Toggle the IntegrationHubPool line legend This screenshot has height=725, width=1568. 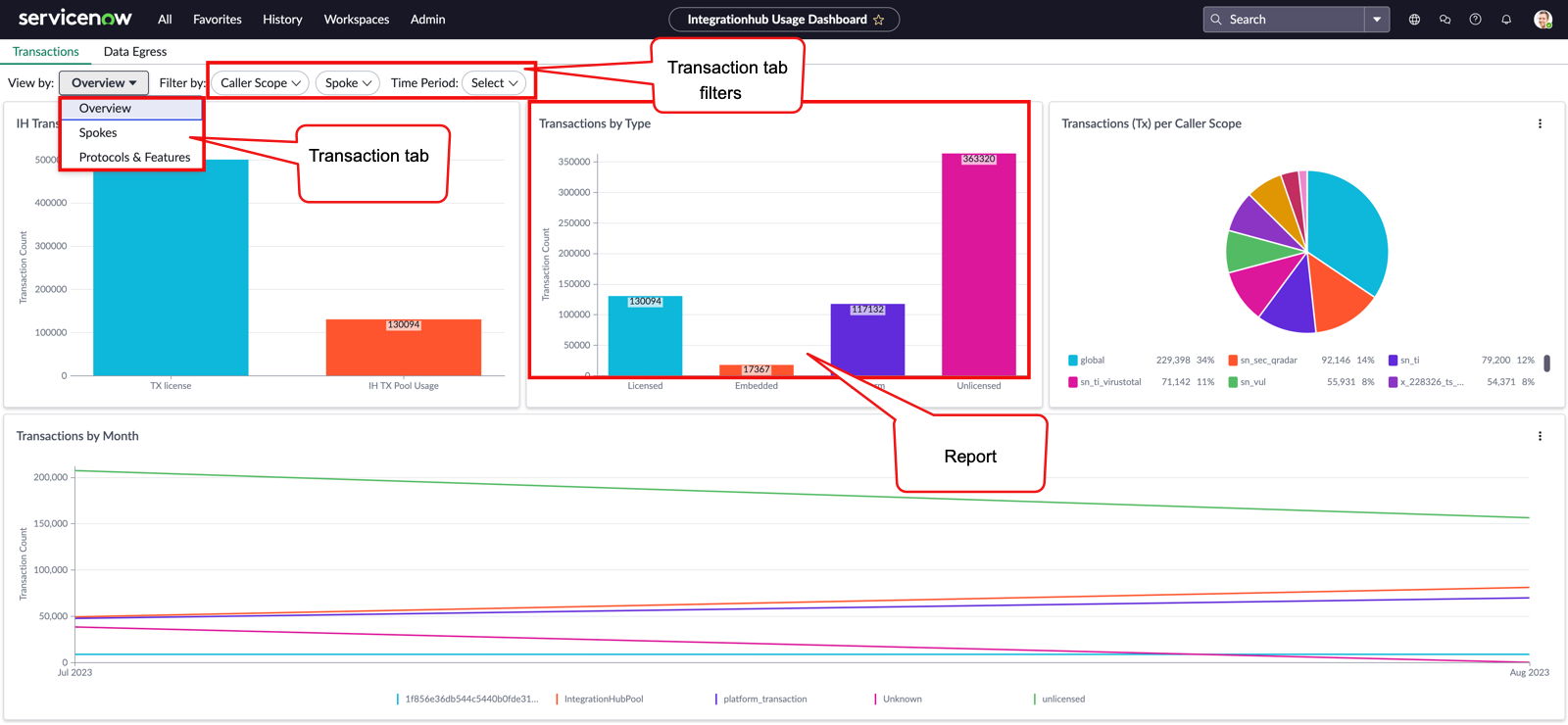[599, 700]
